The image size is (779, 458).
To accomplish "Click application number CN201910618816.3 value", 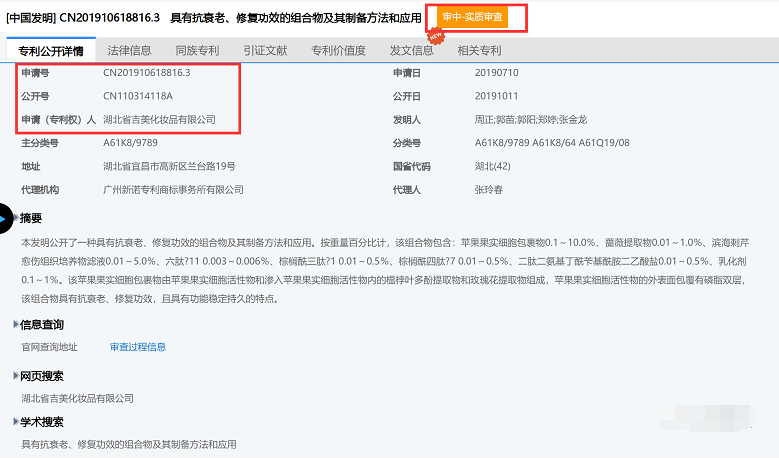I will point(146,74).
